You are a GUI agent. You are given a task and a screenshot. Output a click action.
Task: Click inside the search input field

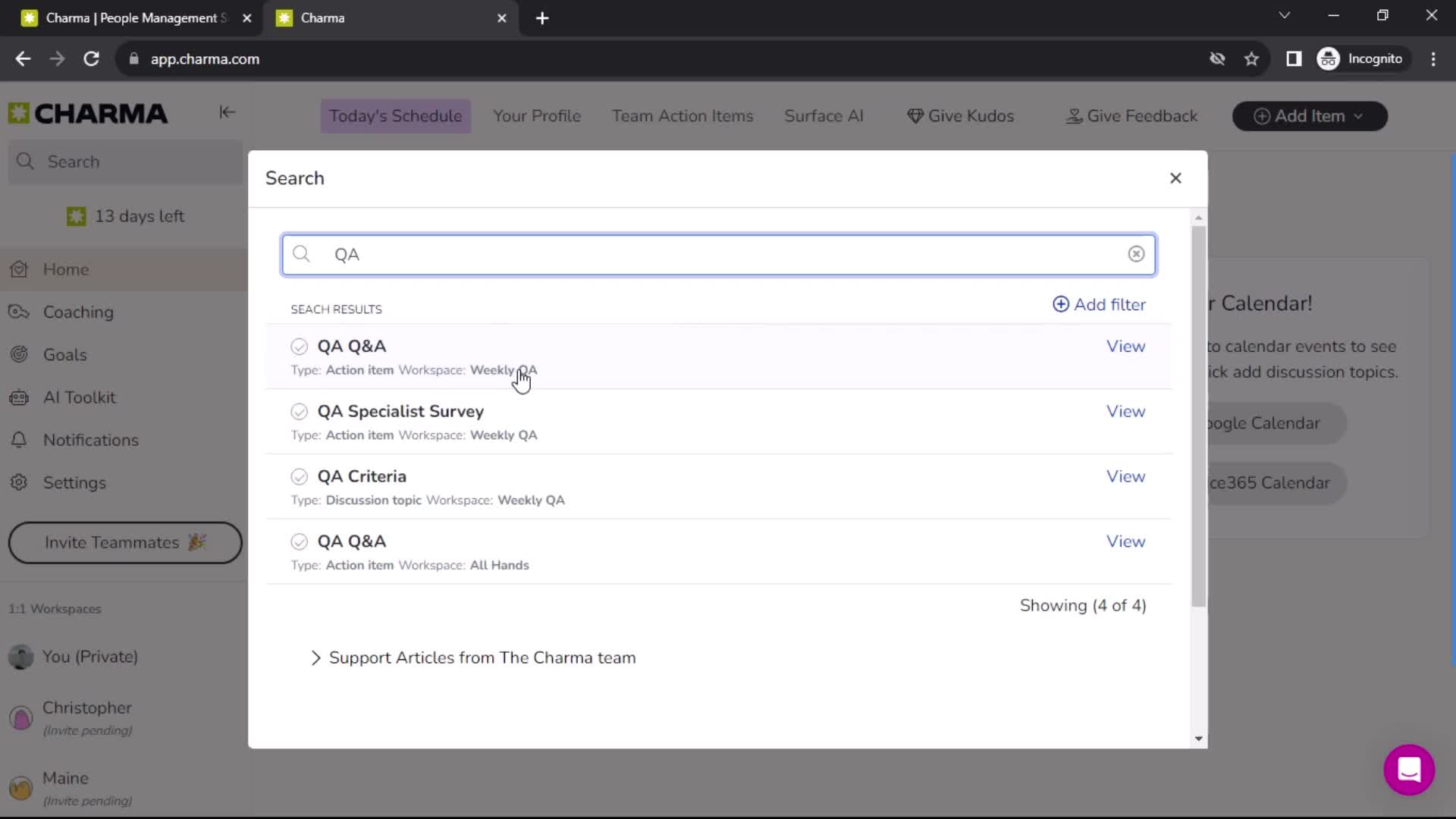(x=718, y=253)
